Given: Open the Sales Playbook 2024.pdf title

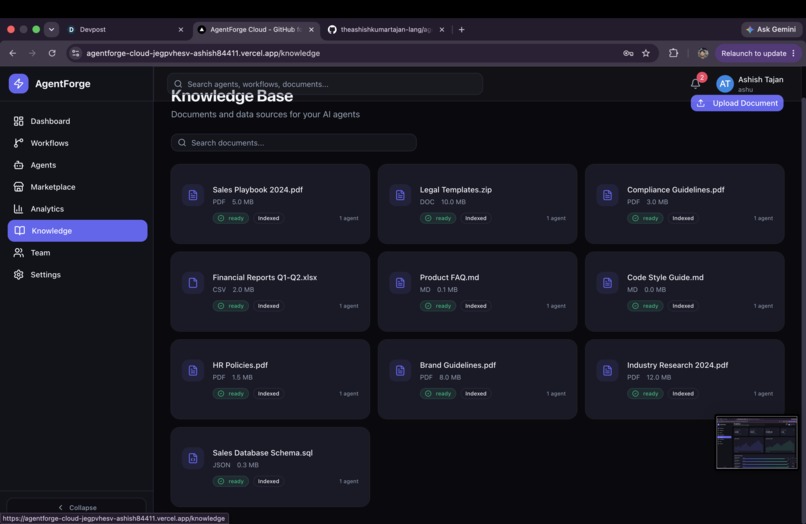Looking at the screenshot, I should (258, 190).
